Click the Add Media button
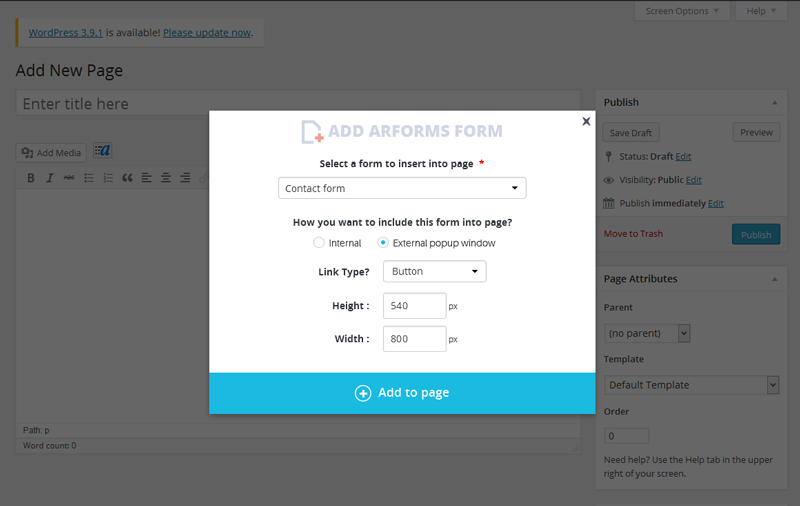This screenshot has height=506, width=800. pos(51,153)
